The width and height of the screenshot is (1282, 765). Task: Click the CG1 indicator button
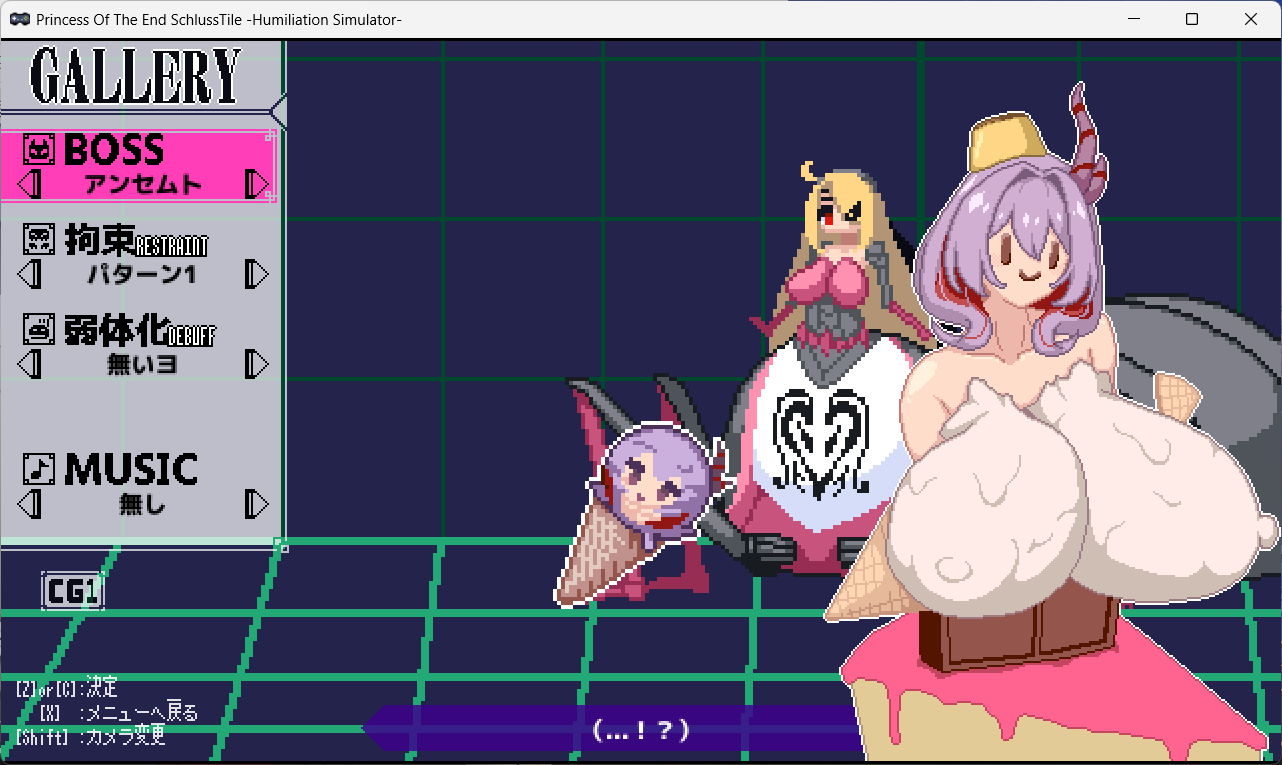pyautogui.click(x=73, y=591)
